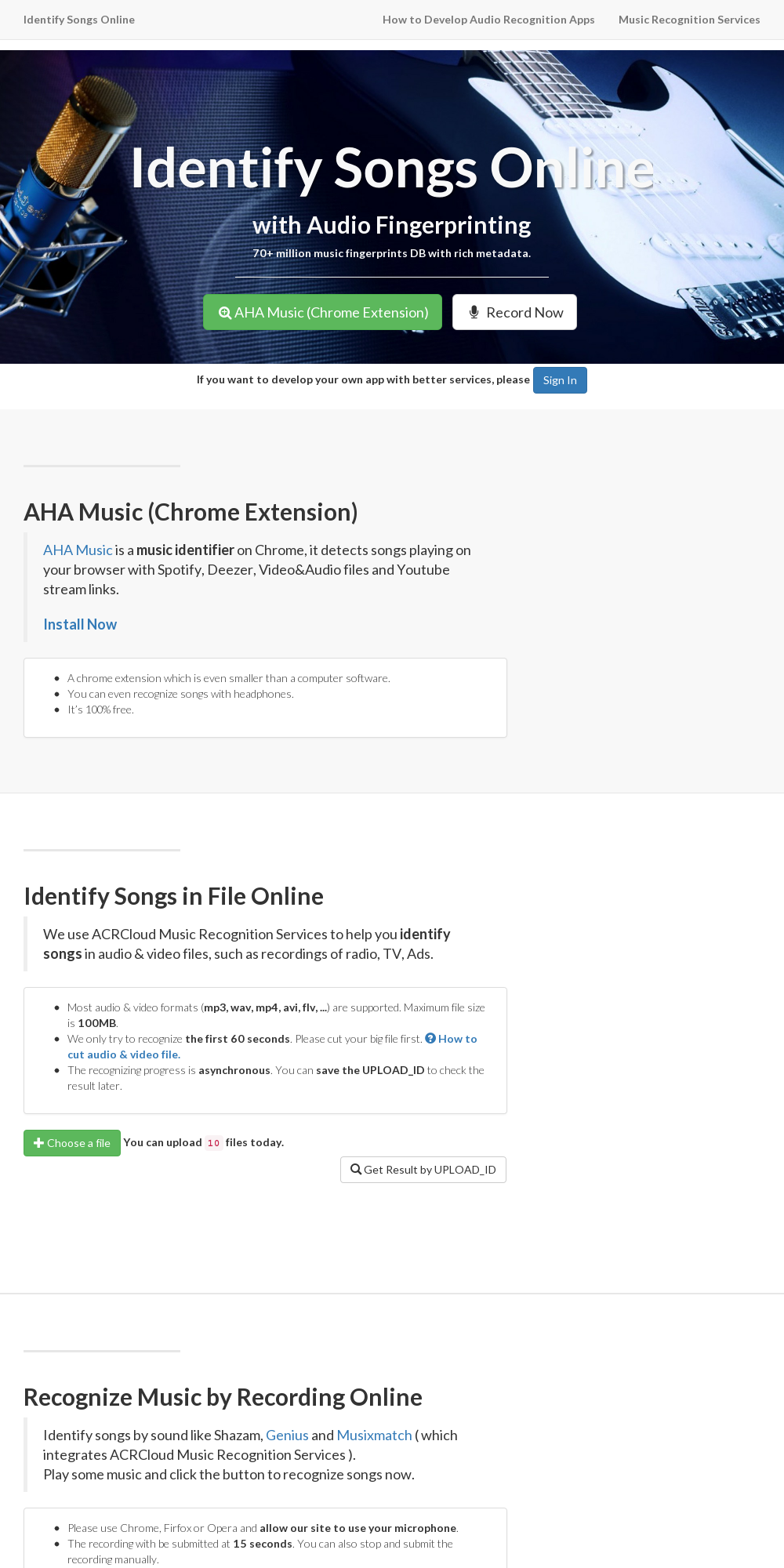784x1568 pixels.
Task: Click the Sign In button
Action: (x=560, y=380)
